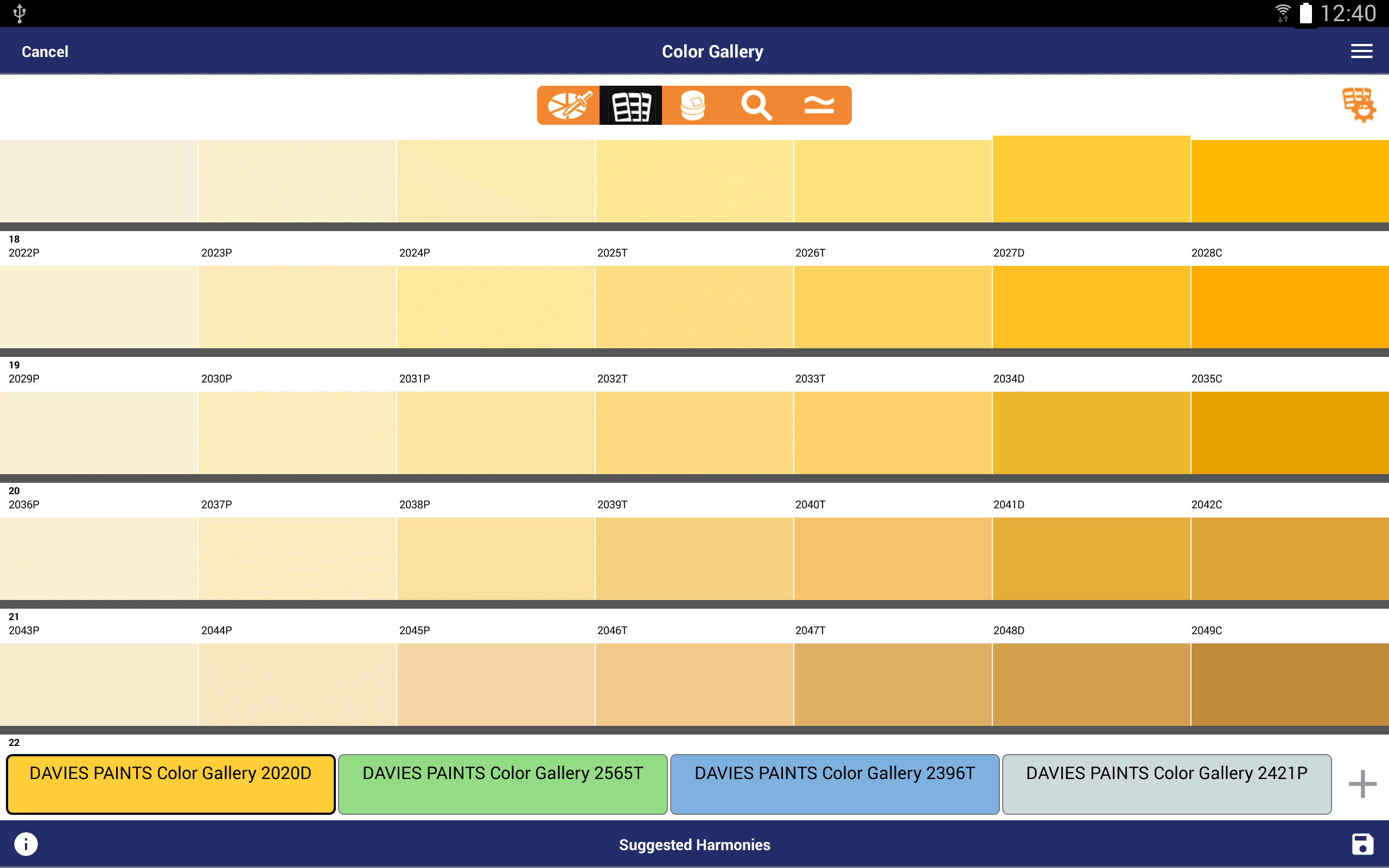The height and width of the screenshot is (868, 1389).
Task: Tap the 2048D swatch in strip 21
Action: [1092, 684]
